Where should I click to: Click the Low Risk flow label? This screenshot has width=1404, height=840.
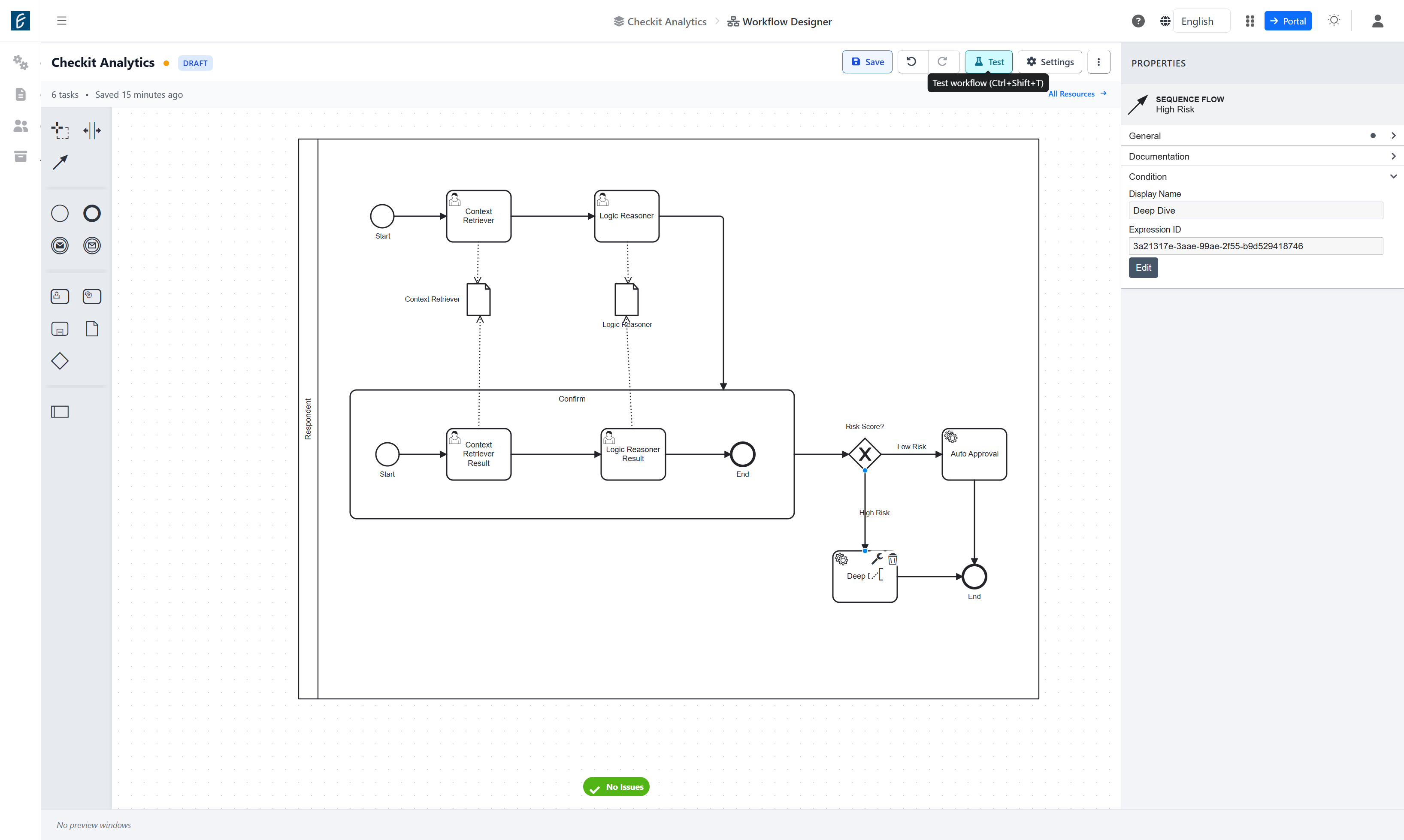coord(911,447)
